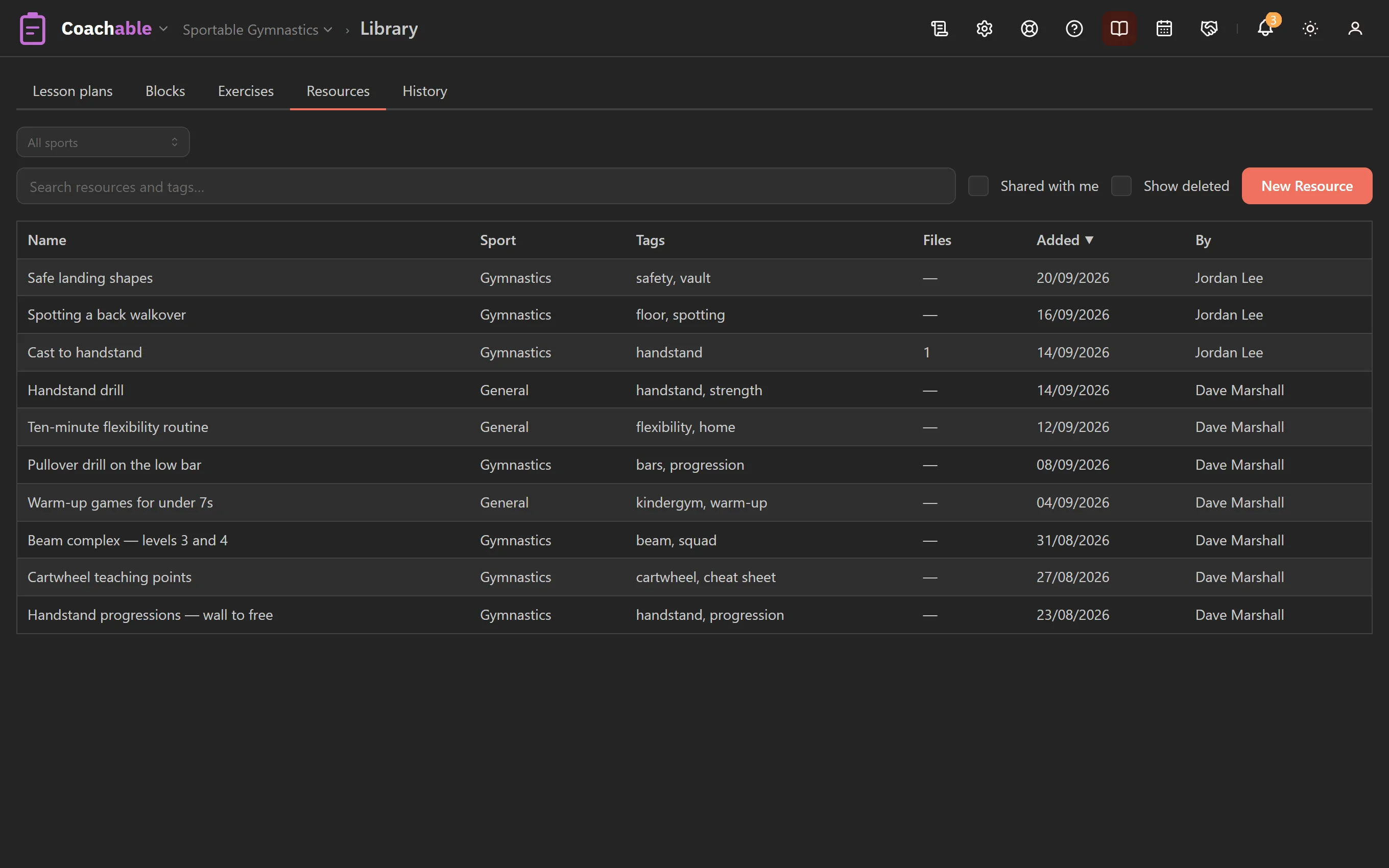Sort by the Name column header
1389x868 pixels.
(47, 240)
